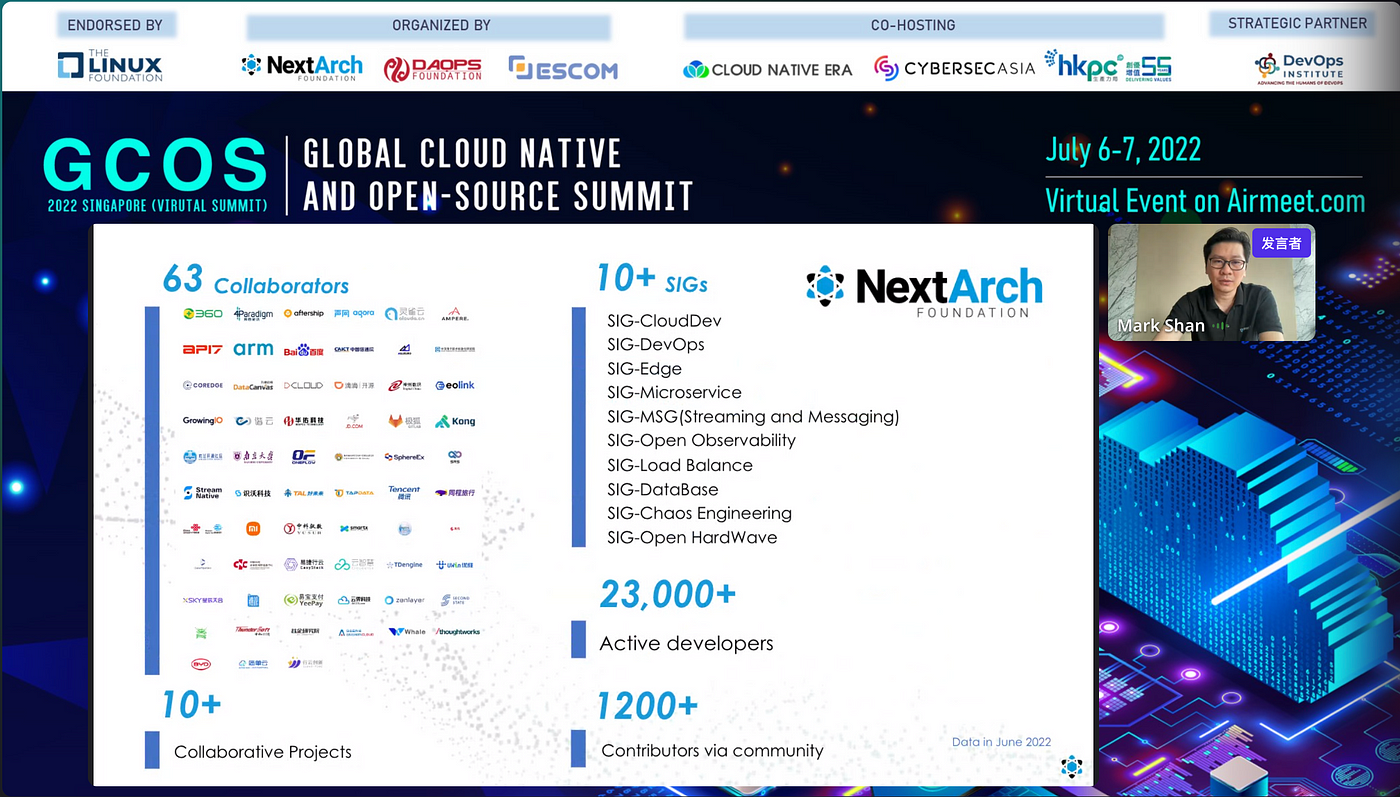1400x797 pixels.
Task: Click the 360 collaborator logo
Action: click(x=203, y=313)
